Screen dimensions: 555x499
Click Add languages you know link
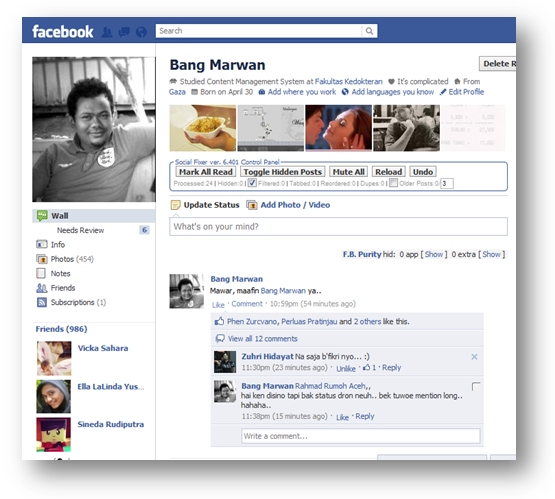tap(393, 92)
